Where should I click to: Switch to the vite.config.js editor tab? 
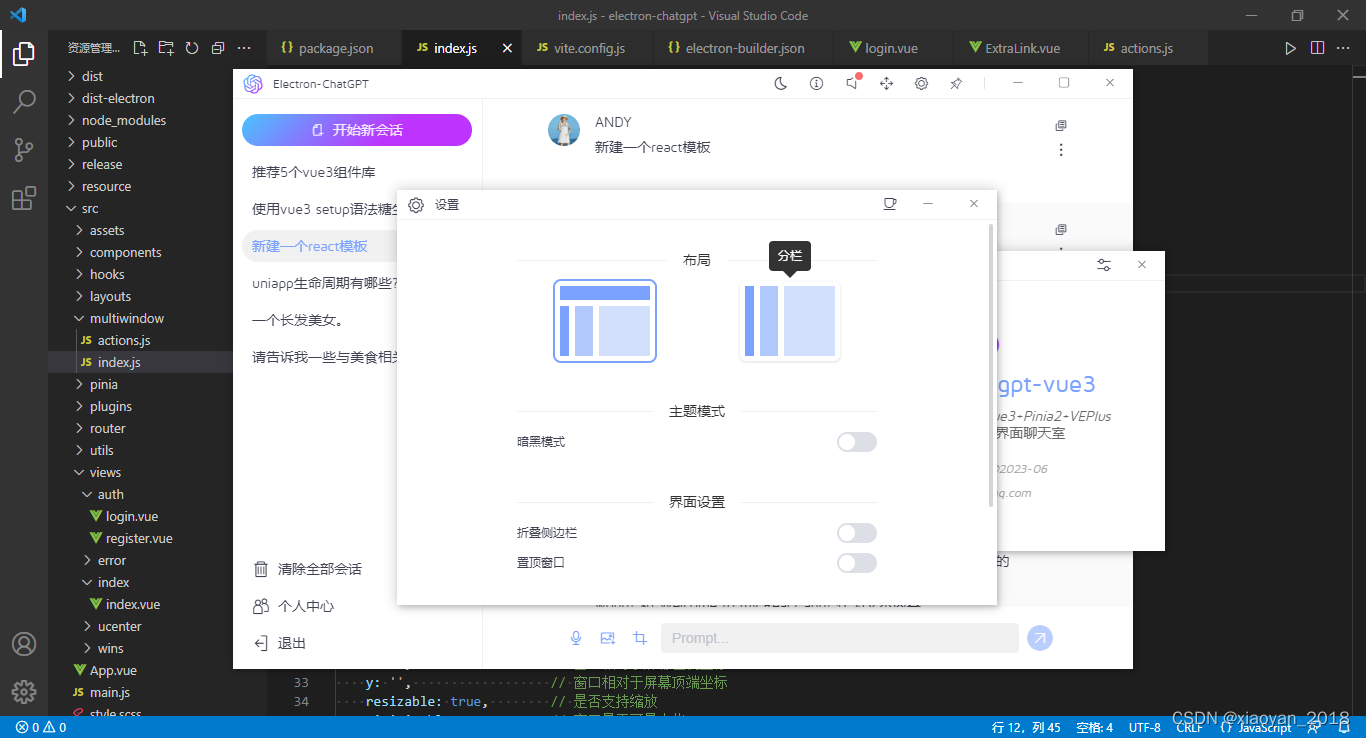point(588,48)
